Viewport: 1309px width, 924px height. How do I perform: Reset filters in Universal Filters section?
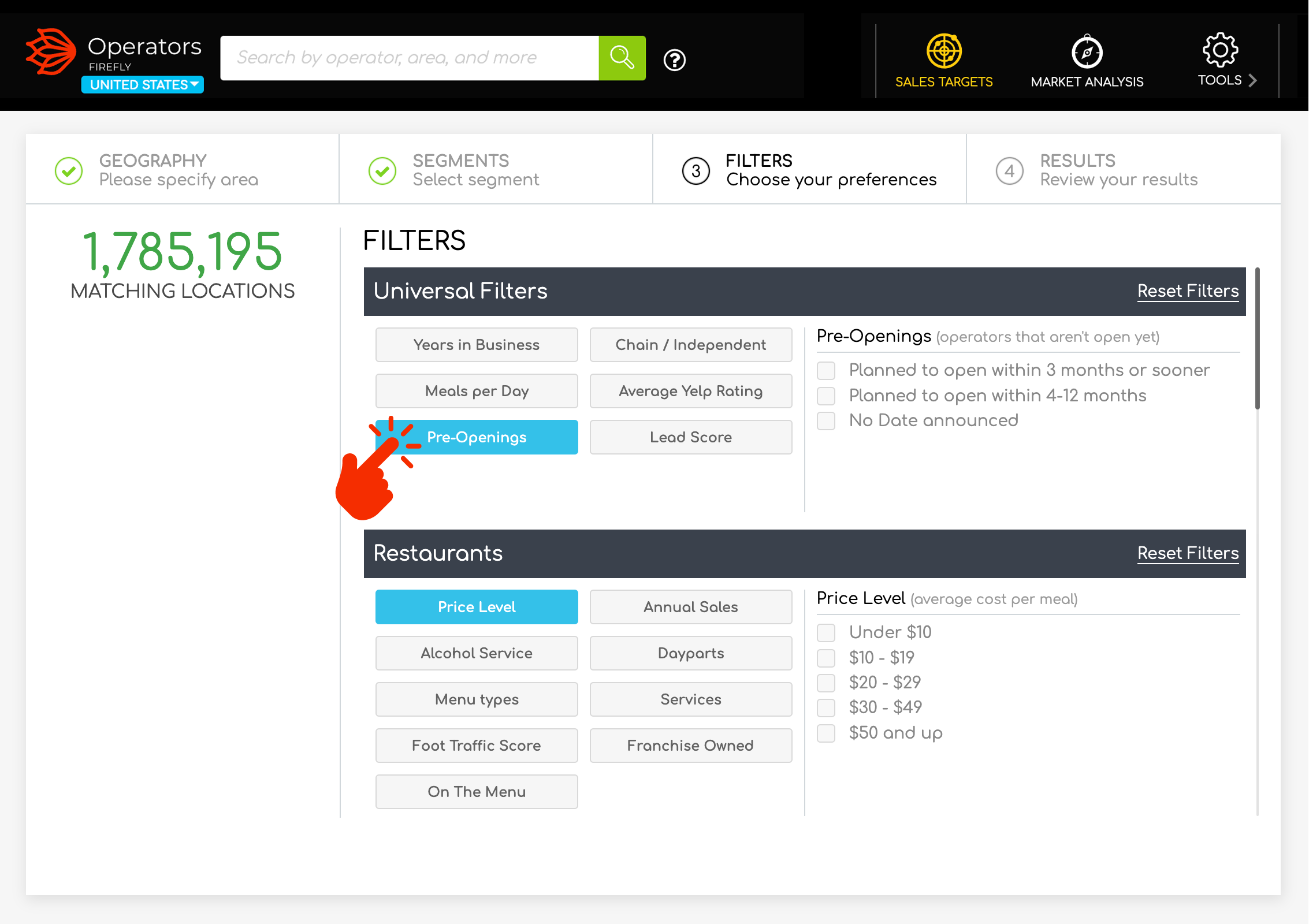(1188, 291)
